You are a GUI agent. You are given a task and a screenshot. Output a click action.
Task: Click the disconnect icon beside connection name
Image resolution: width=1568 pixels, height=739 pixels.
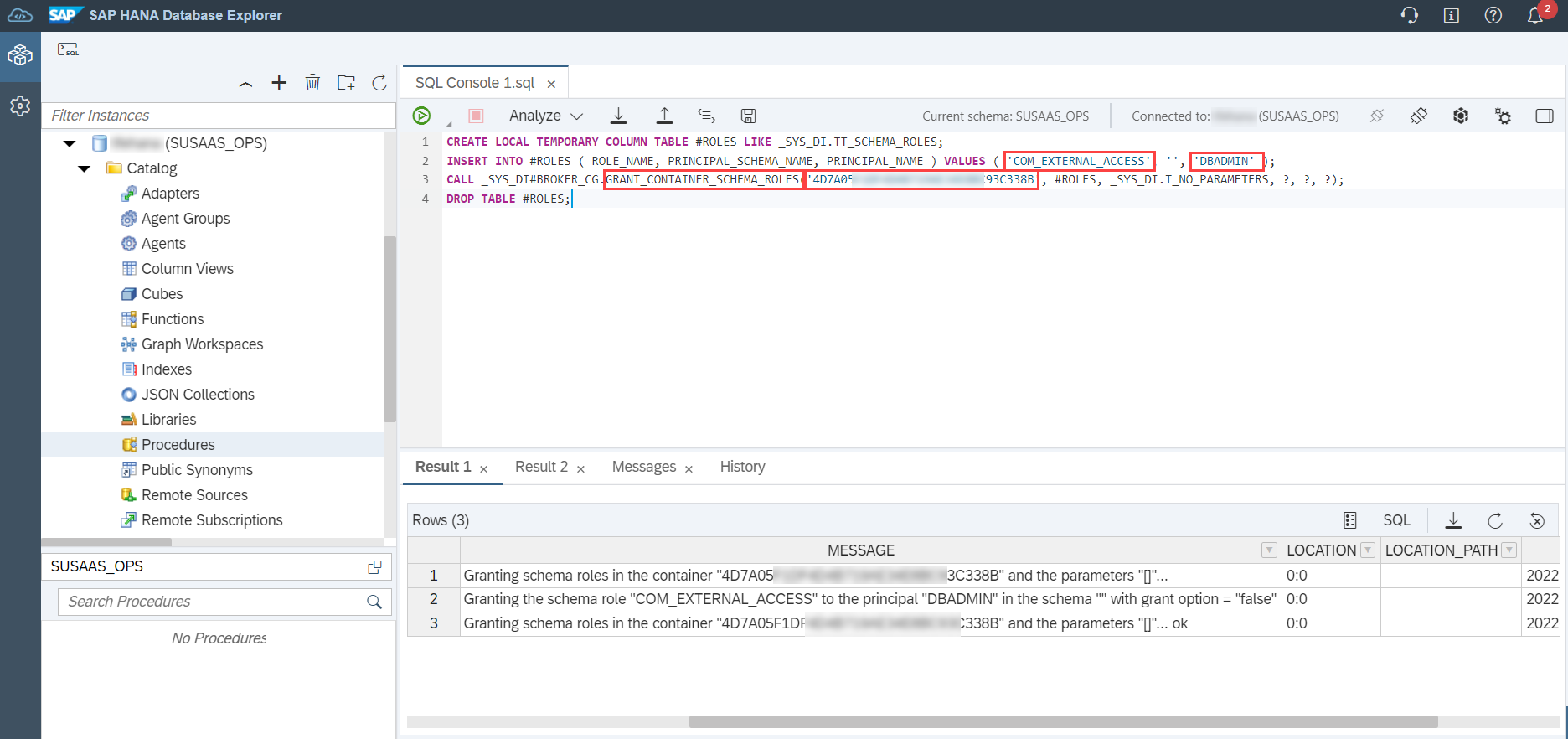click(1376, 116)
